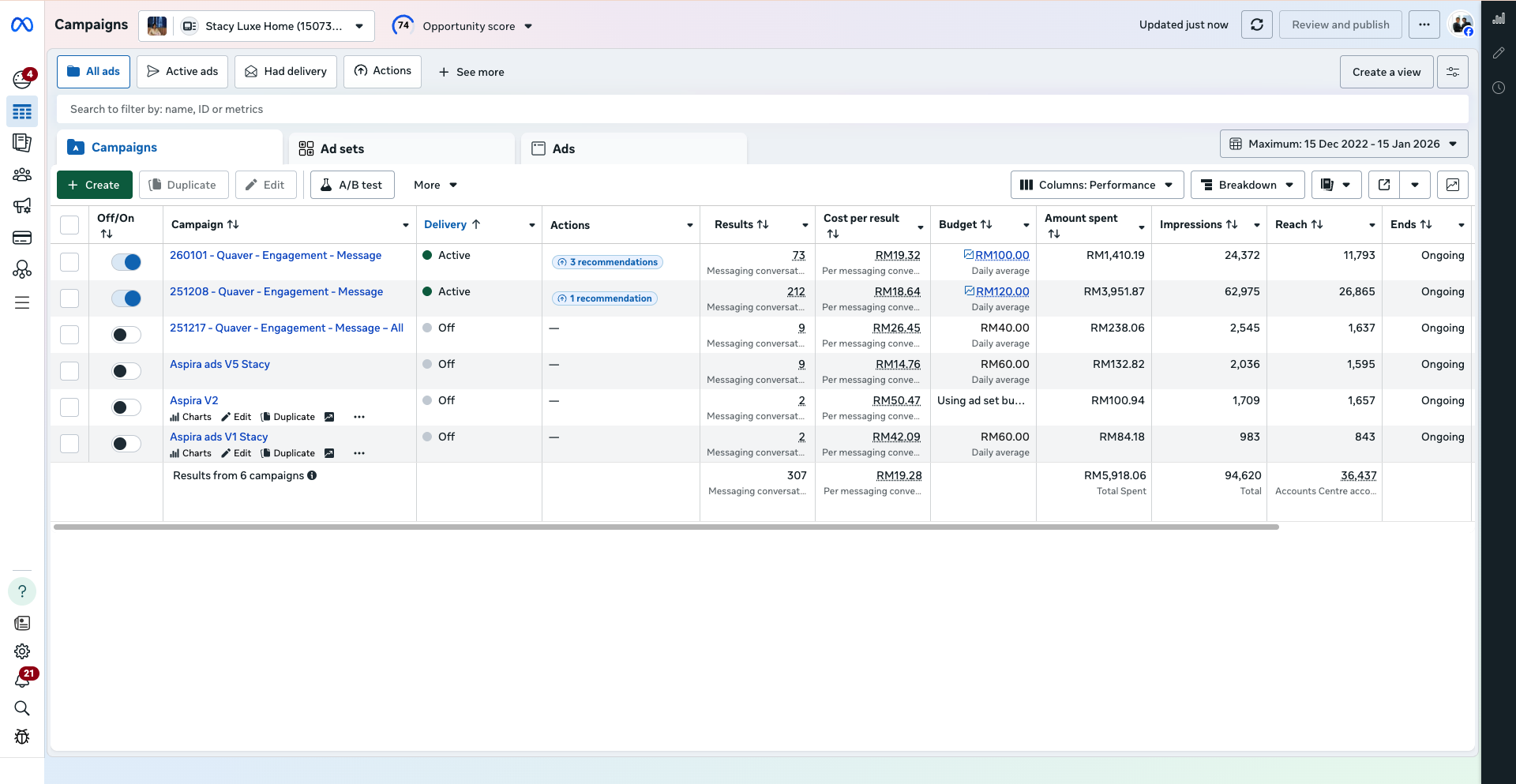Open the bug report icon
Screen dimensions: 1516x784
point(22,737)
